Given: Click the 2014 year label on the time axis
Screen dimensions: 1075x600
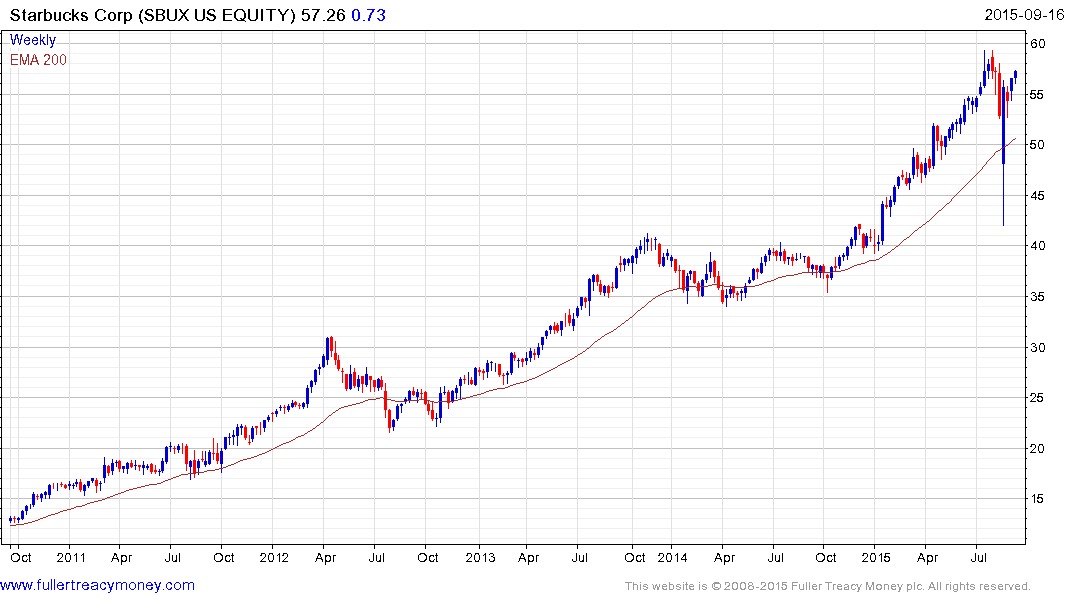Looking at the screenshot, I should click(x=673, y=557).
